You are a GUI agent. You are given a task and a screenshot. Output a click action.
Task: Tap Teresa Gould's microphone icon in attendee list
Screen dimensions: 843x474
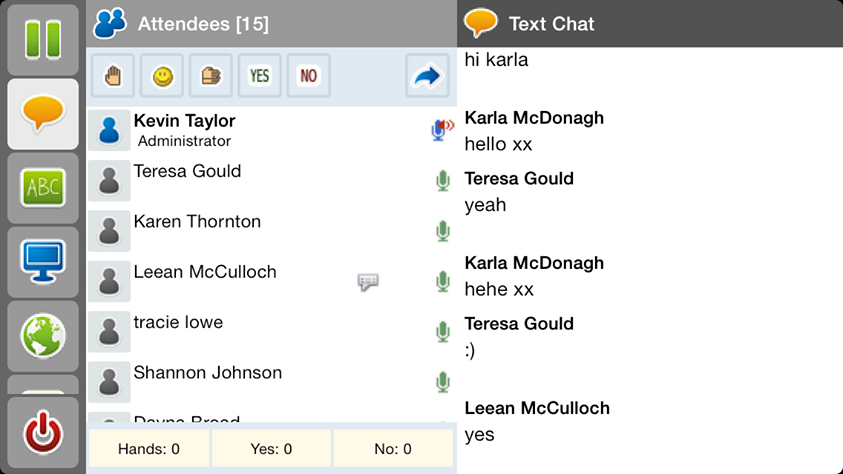(x=442, y=181)
